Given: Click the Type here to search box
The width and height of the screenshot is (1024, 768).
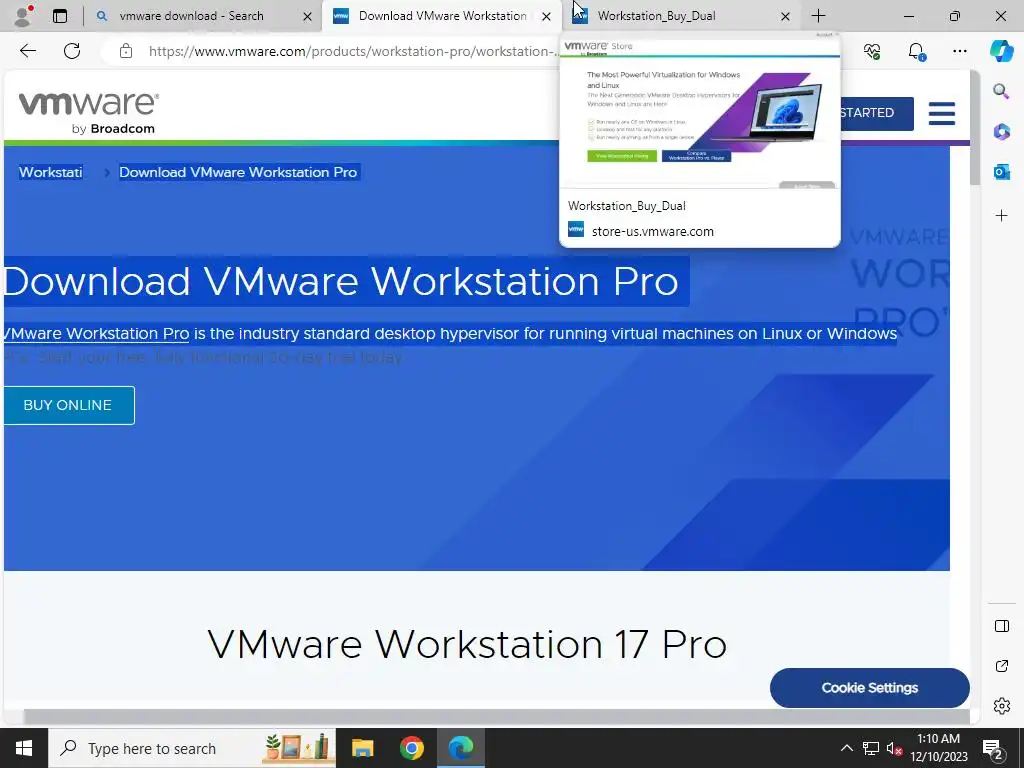Looking at the screenshot, I should tap(192, 748).
